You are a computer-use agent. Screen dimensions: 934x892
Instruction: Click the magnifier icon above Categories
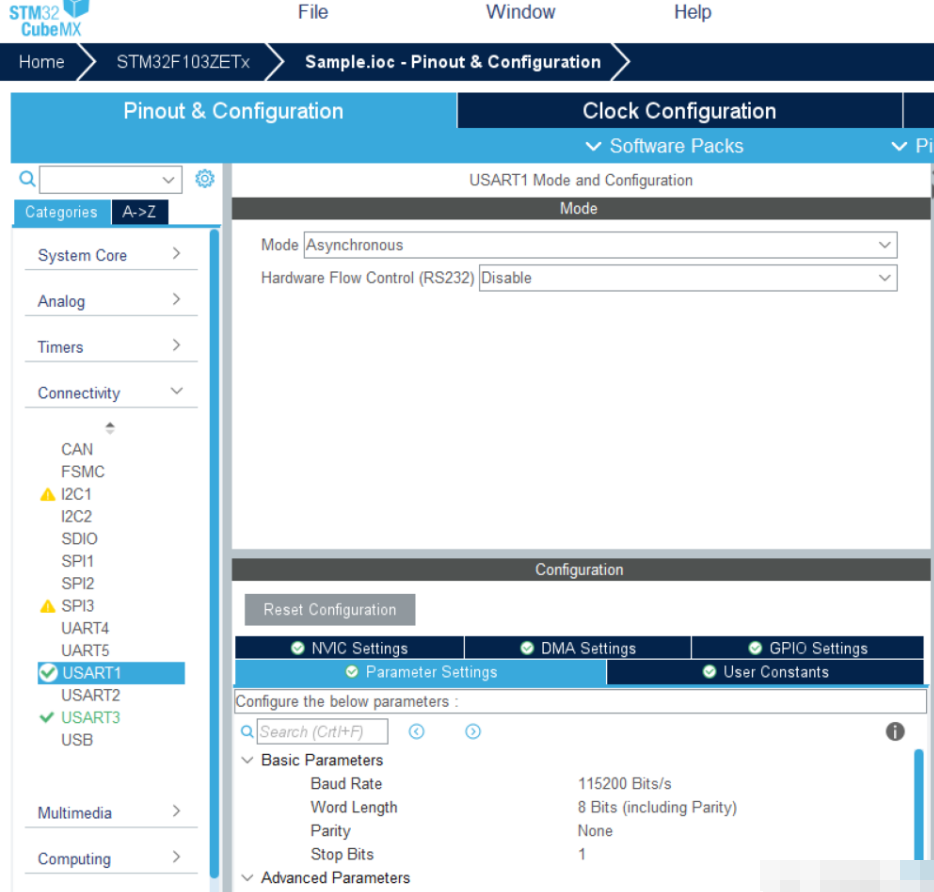pos(27,178)
